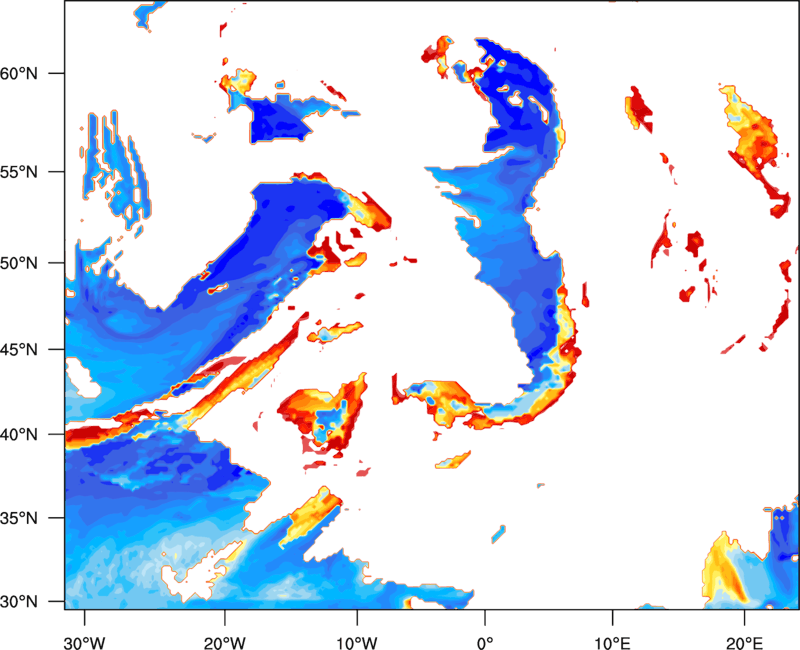Click the 30°W longitude label

point(85,643)
